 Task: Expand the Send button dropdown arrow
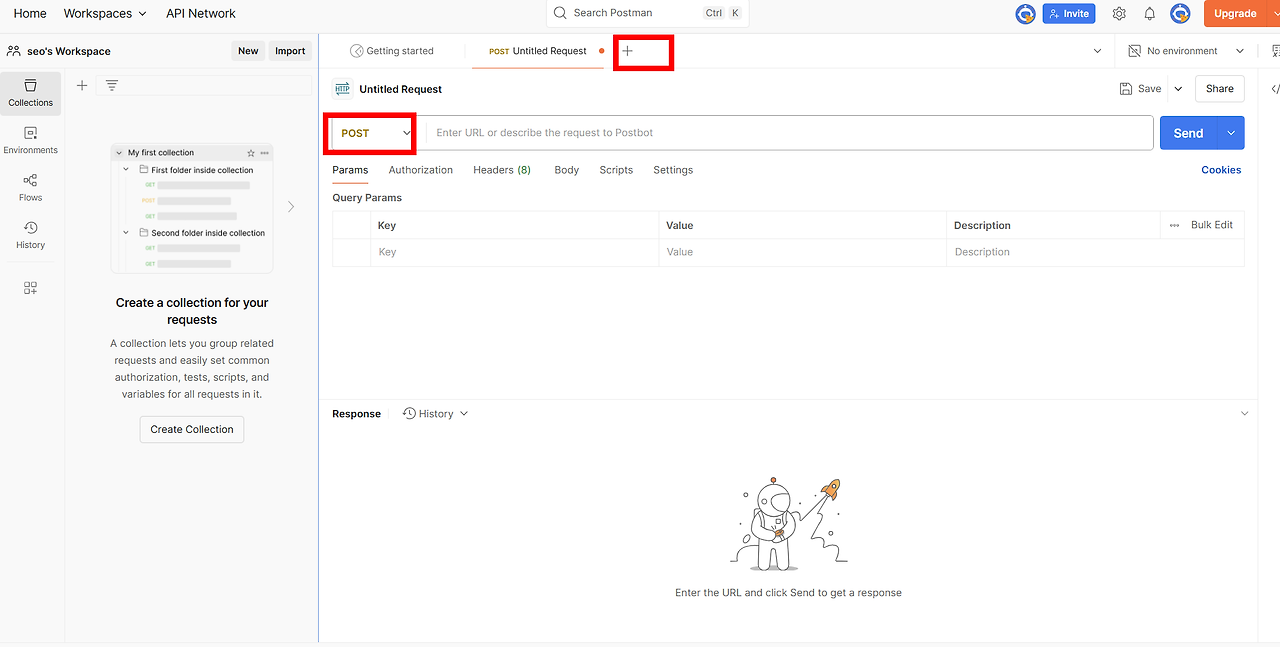point(1231,133)
